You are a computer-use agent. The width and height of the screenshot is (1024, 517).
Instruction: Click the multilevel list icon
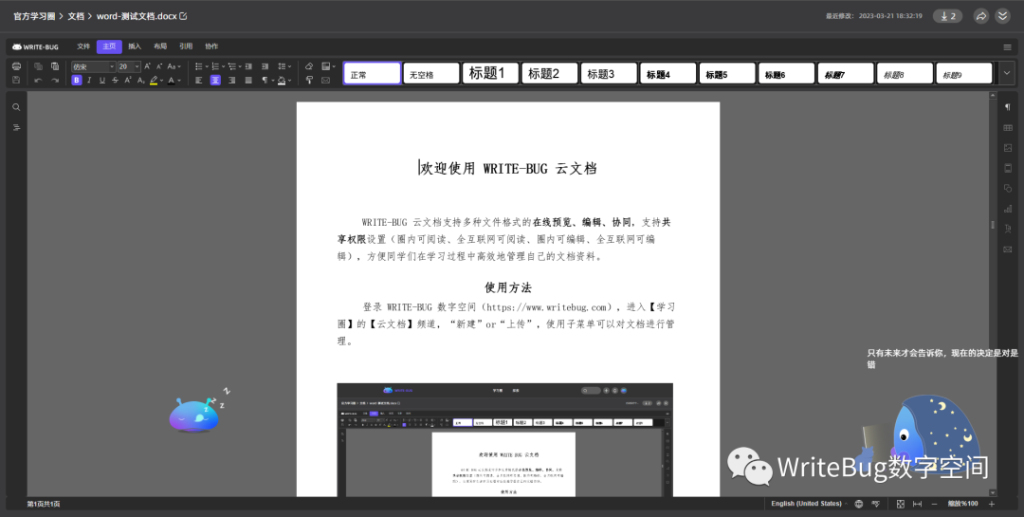pos(234,67)
